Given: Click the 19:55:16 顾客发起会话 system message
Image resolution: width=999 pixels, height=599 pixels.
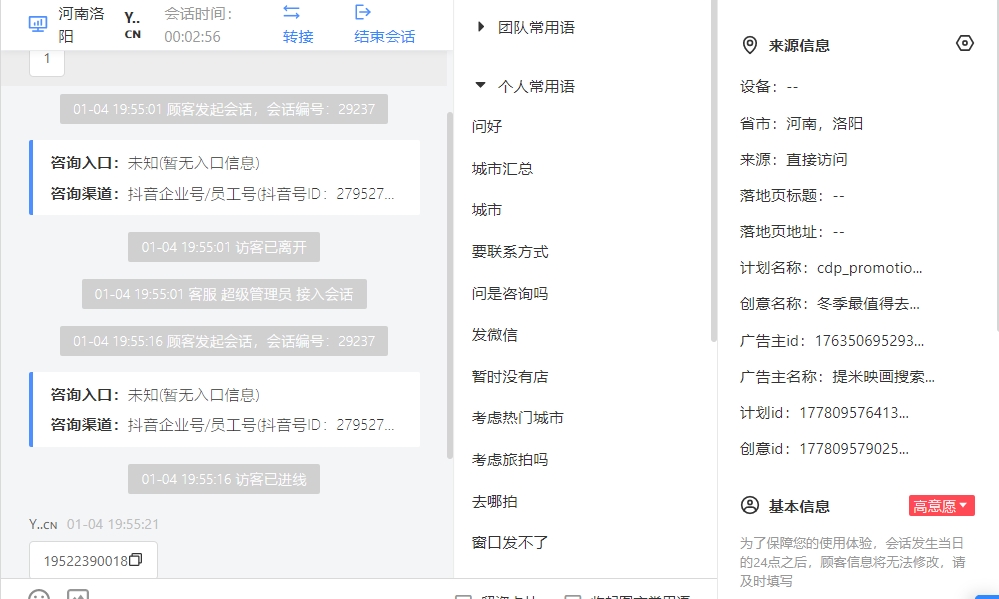Looking at the screenshot, I should (224, 341).
